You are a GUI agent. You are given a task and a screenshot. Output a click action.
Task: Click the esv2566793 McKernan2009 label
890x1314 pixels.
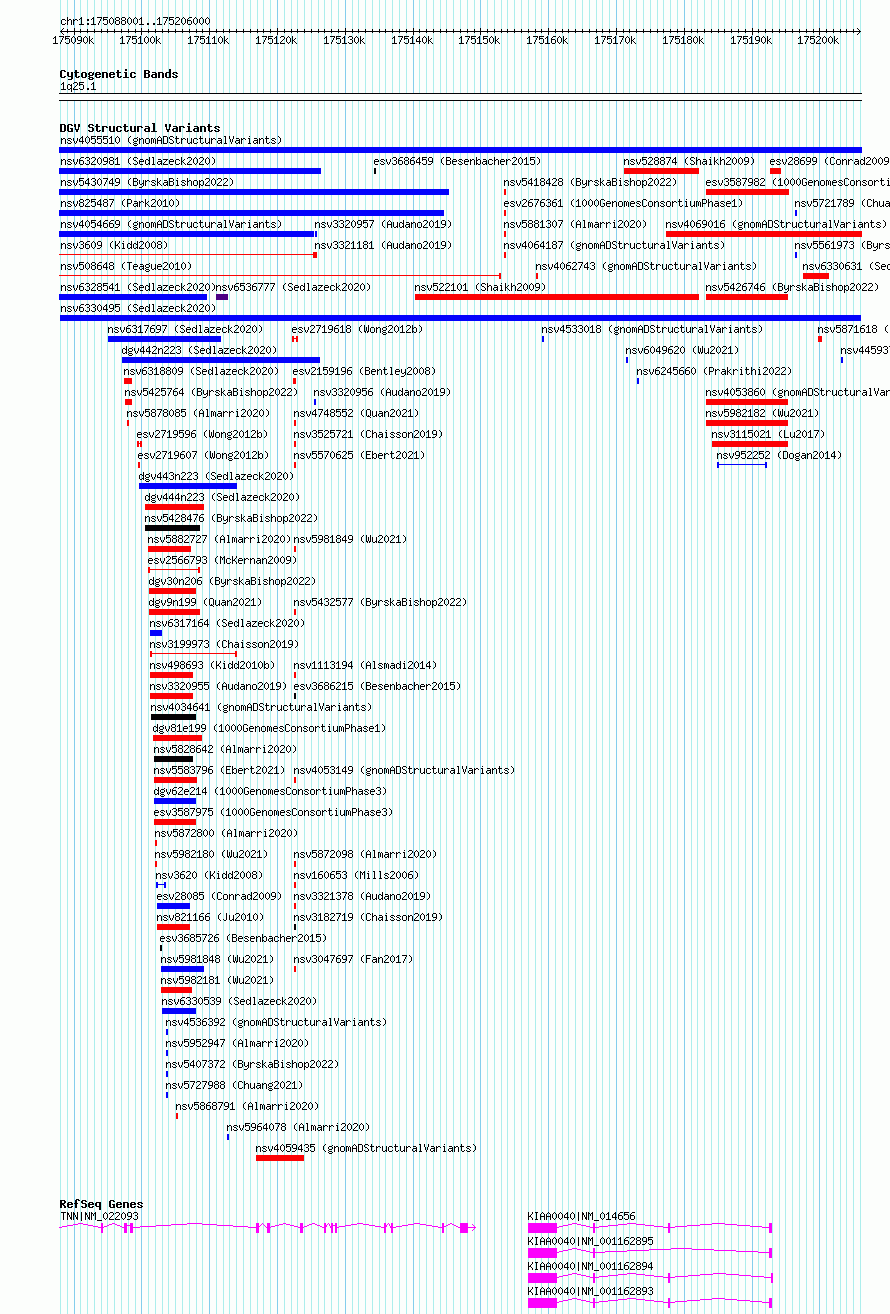222,560
